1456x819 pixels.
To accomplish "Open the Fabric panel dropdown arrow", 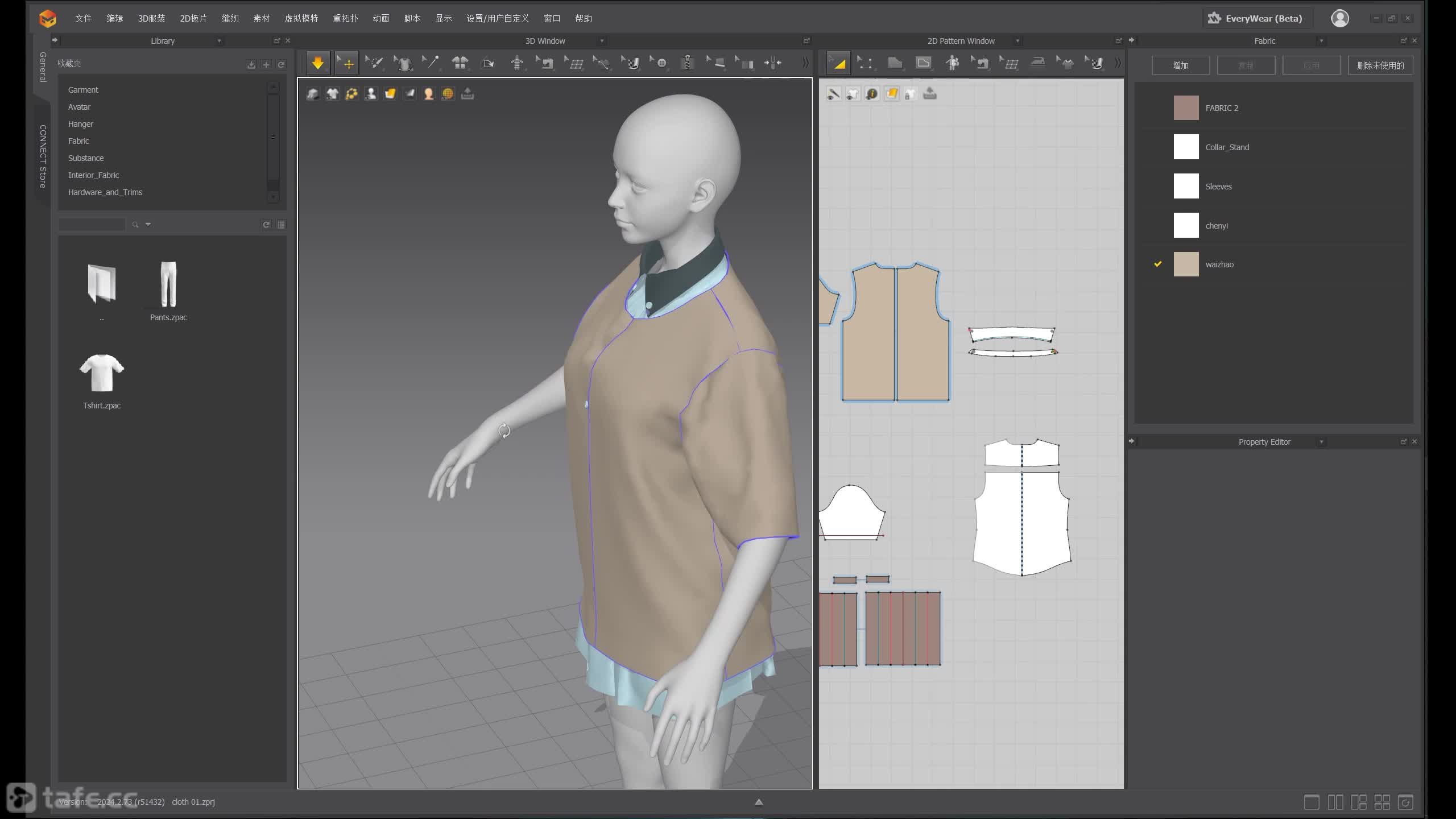I will pyautogui.click(x=1321, y=41).
